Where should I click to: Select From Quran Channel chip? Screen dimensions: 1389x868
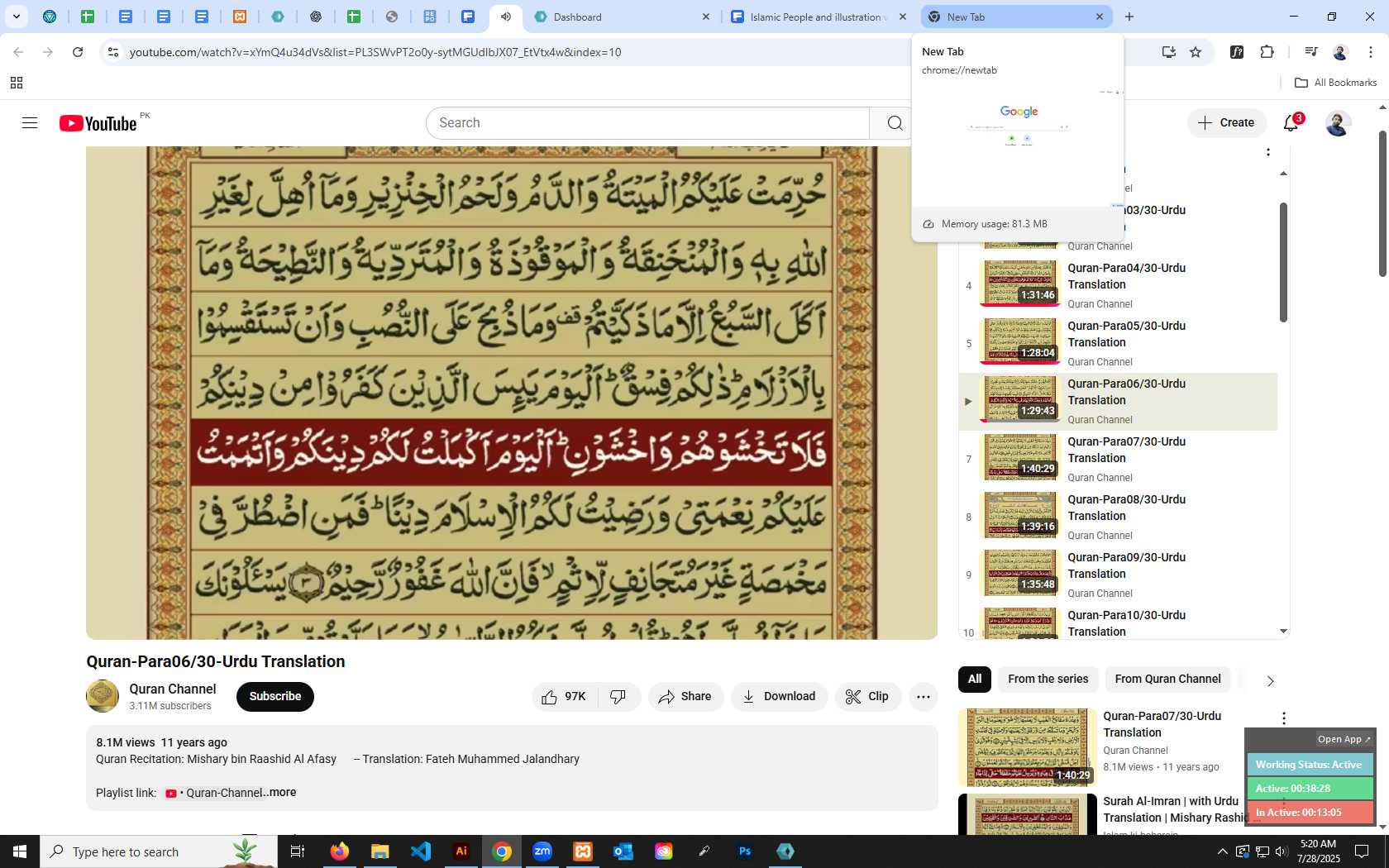1167,680
